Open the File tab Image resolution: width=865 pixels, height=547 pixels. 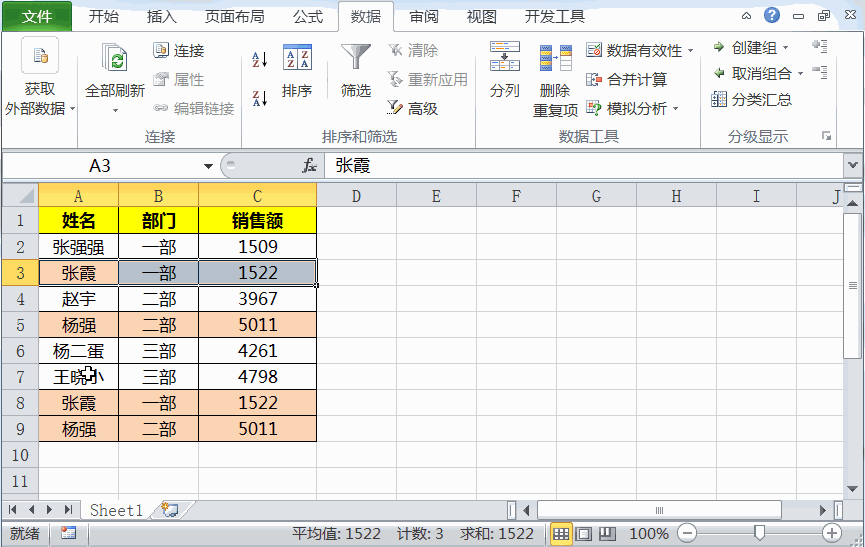[x=37, y=17]
